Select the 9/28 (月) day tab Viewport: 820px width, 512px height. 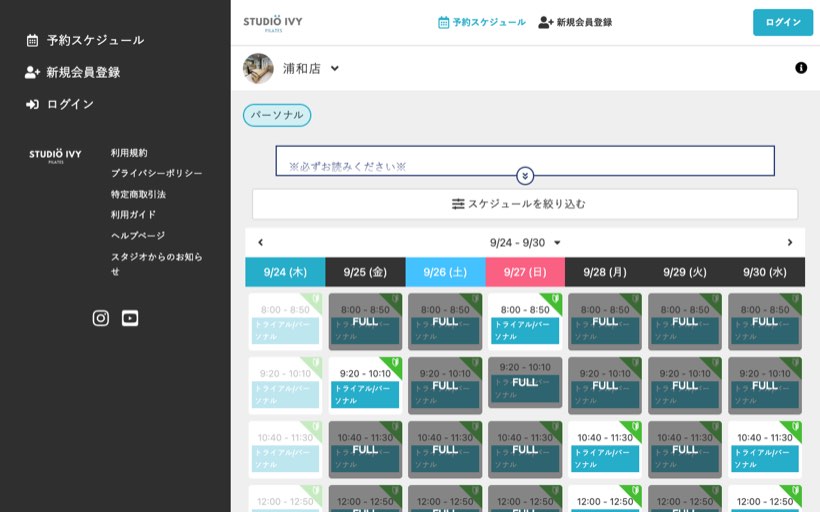605,272
